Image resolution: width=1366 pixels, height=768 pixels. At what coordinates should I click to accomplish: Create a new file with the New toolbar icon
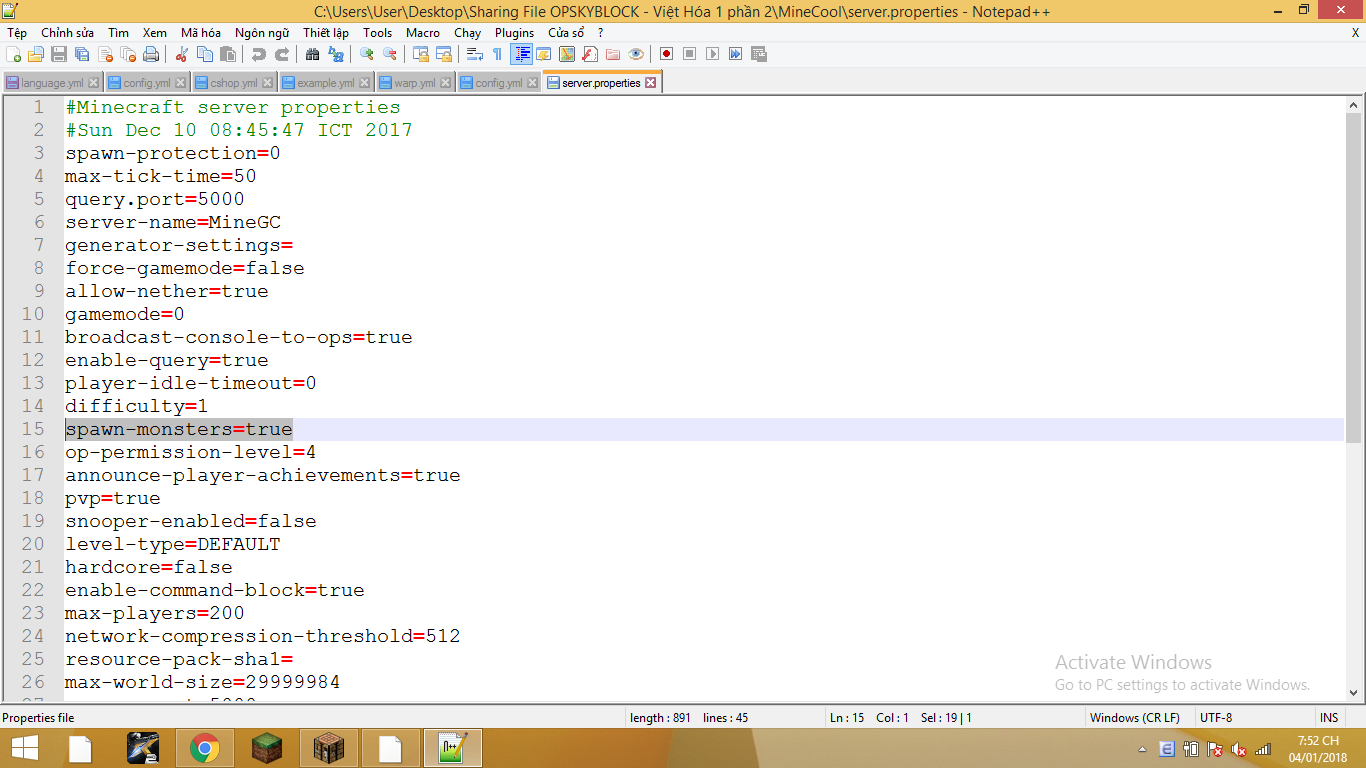click(14, 54)
